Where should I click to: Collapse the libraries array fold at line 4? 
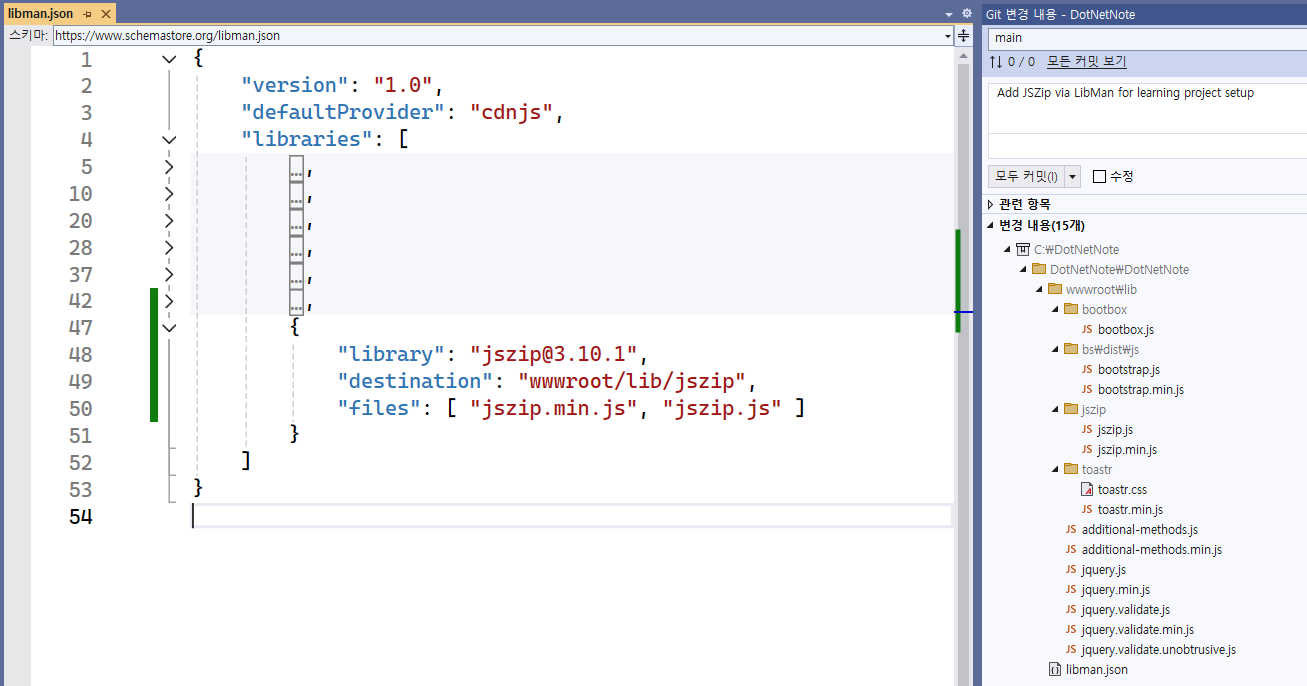click(168, 139)
